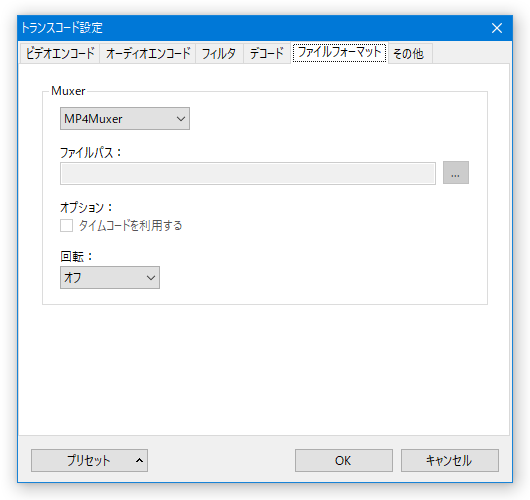Click the ファイルフォーマット tab
Image resolution: width=530 pixels, height=500 pixels.
click(339, 52)
